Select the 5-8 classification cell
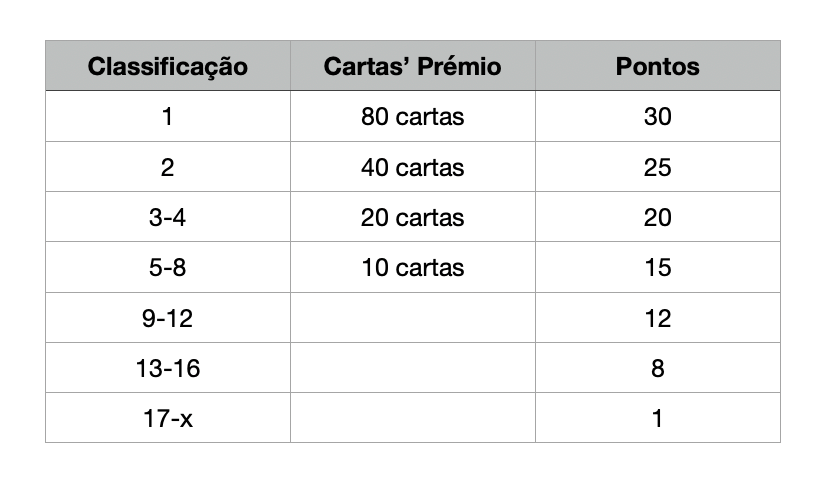 [167, 267]
